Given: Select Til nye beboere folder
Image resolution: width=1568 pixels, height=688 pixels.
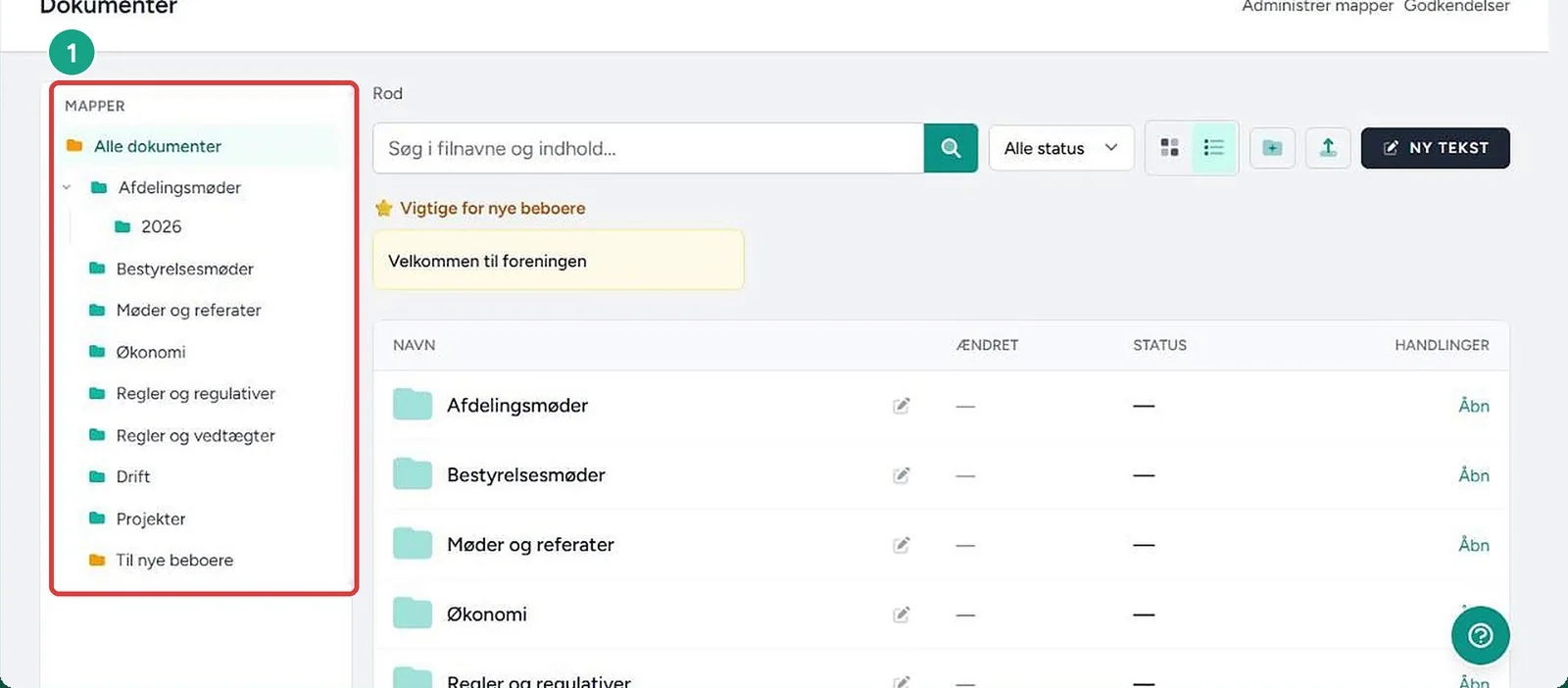Looking at the screenshot, I should click(x=174, y=560).
